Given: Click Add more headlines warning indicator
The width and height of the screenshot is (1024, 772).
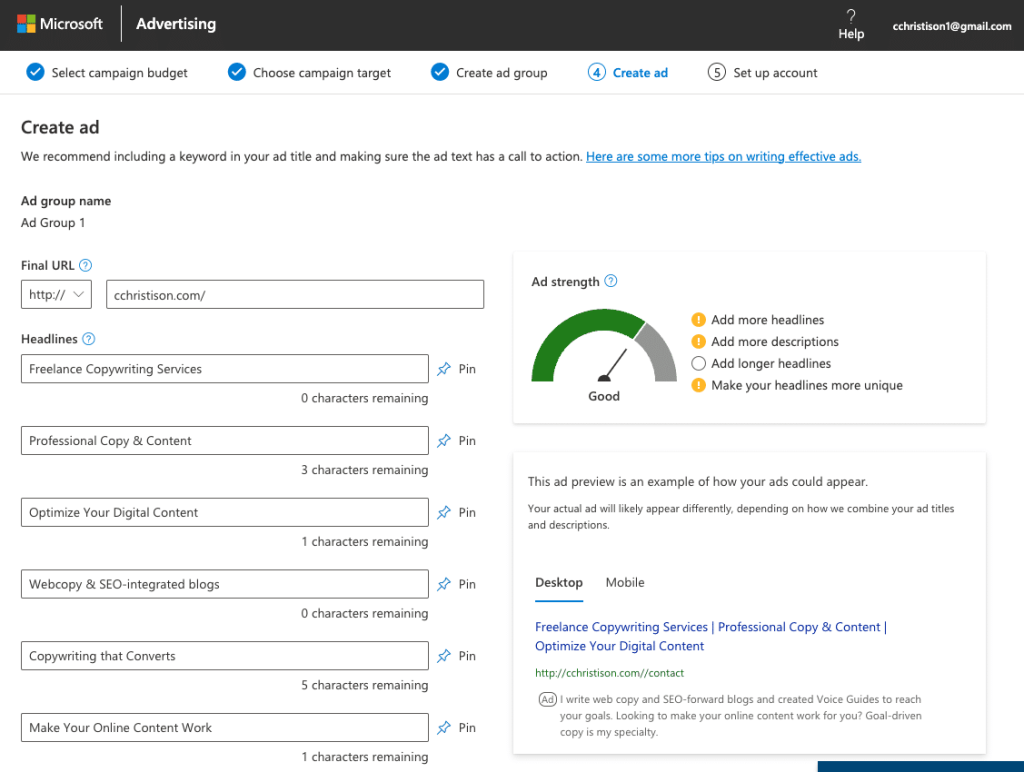Looking at the screenshot, I should pos(699,320).
